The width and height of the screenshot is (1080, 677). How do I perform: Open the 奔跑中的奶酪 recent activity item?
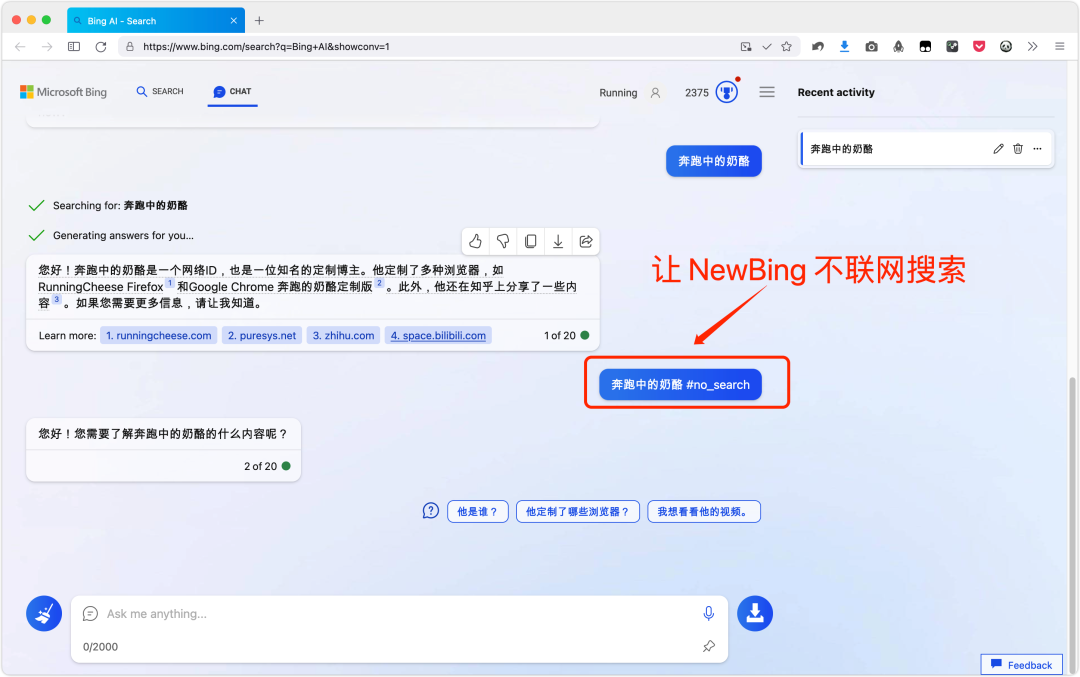click(926, 149)
